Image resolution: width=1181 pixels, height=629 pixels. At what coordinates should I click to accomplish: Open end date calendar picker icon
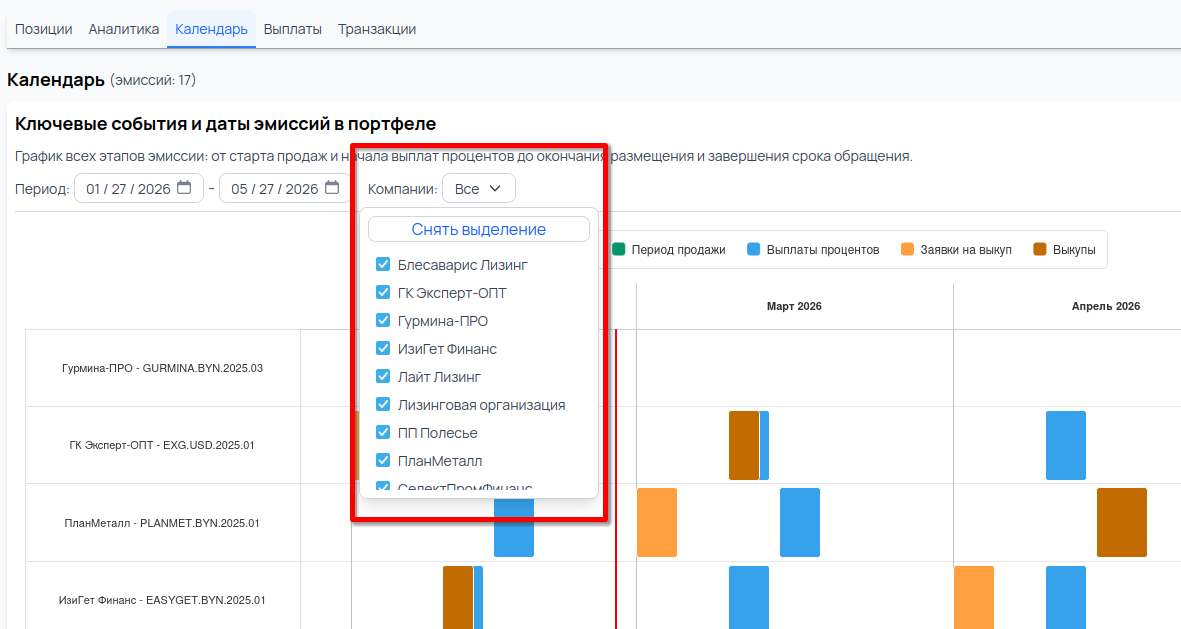(x=332, y=188)
